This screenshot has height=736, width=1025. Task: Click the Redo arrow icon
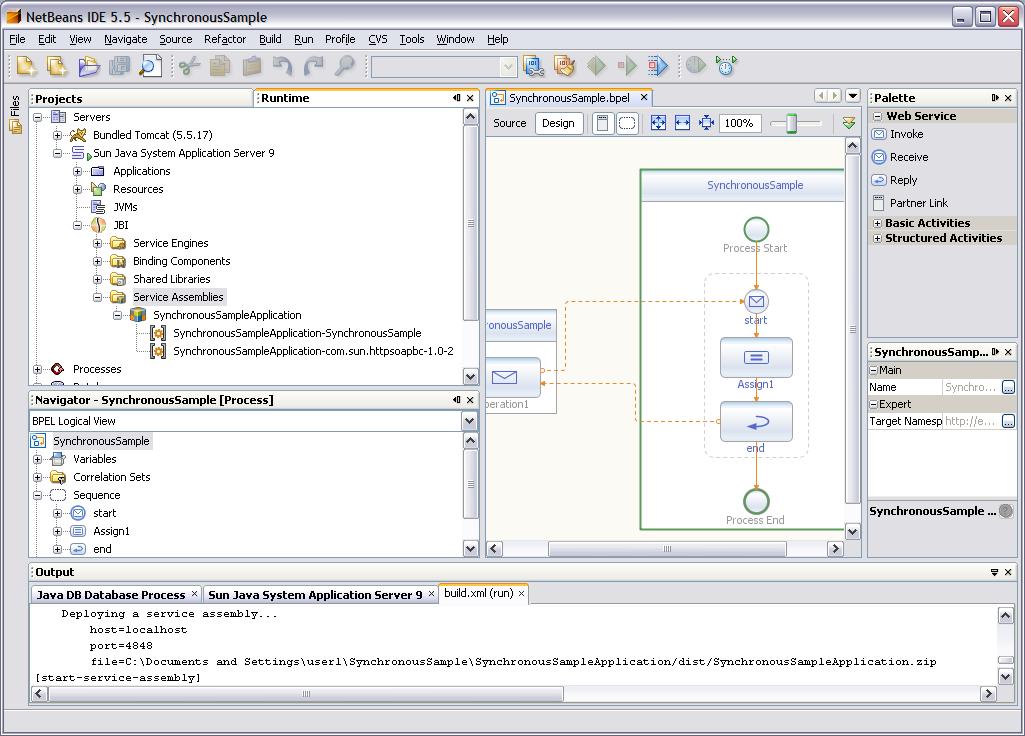tap(314, 66)
